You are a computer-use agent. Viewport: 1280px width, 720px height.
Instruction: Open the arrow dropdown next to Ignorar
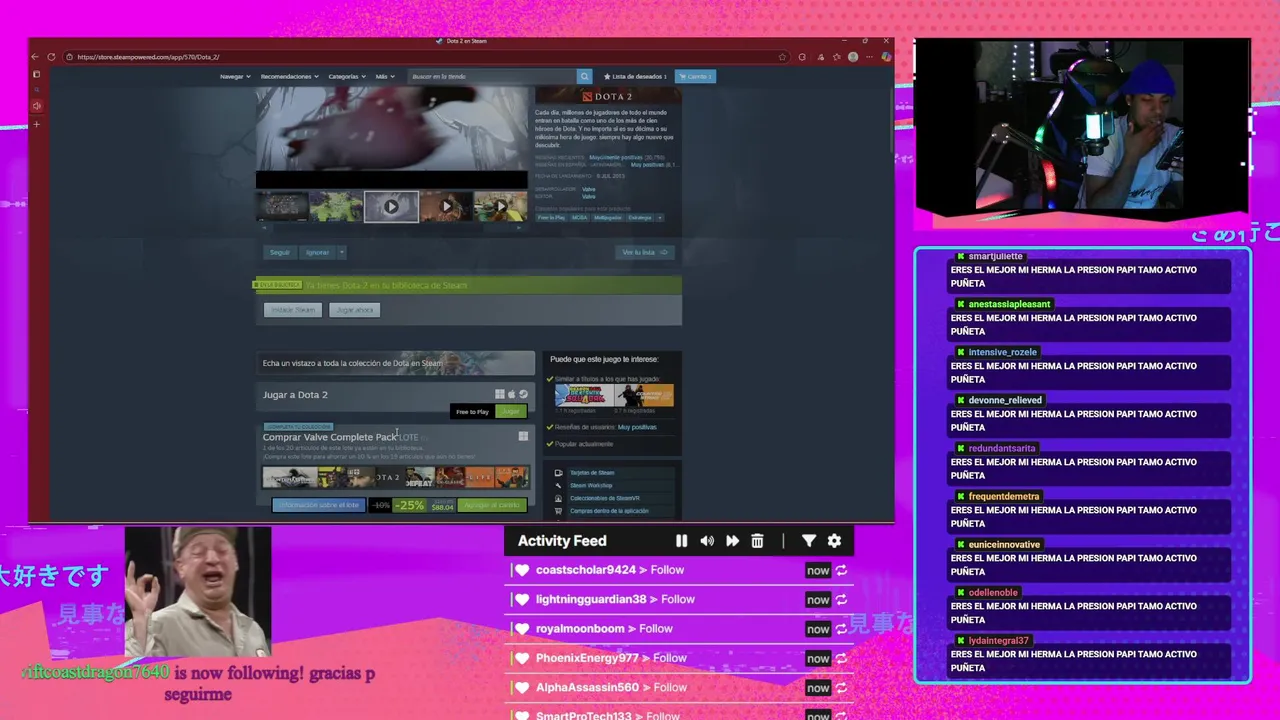(x=341, y=252)
